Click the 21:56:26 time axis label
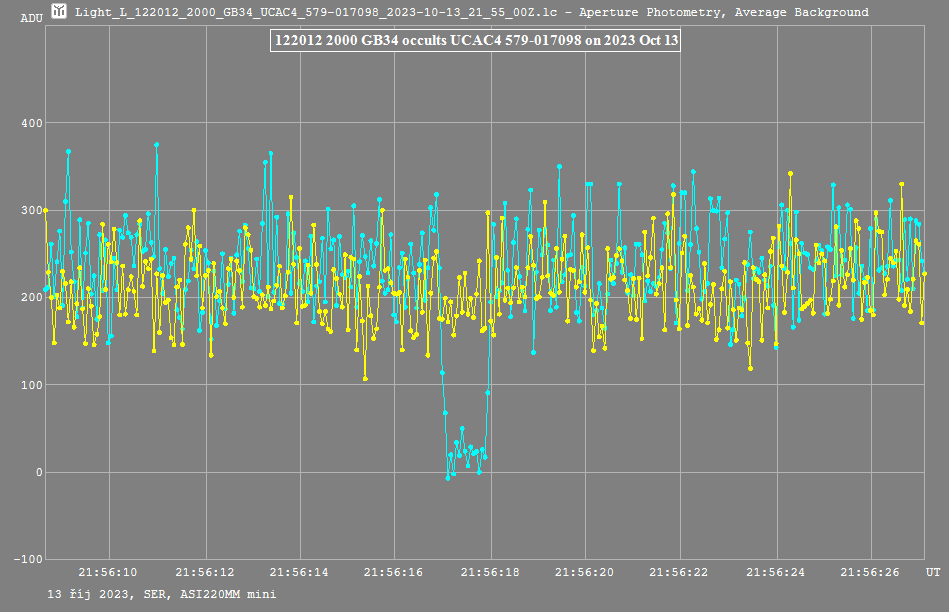The width and height of the screenshot is (949, 612). click(870, 573)
